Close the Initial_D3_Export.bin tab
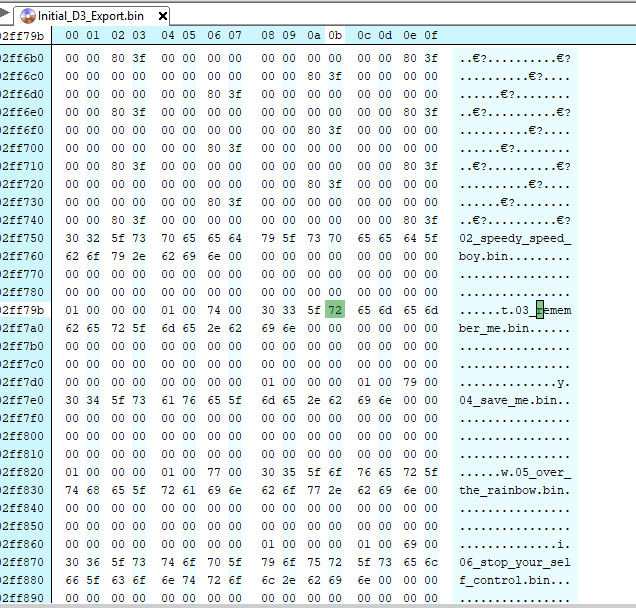 point(162,16)
